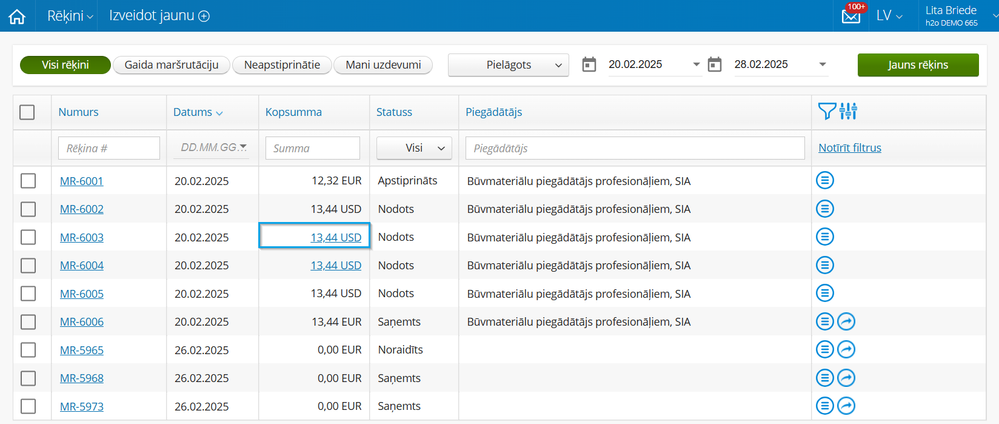Expand the Pielāgots period dropdown
Screen dimensions: 999x424
pyautogui.click(x=508, y=65)
